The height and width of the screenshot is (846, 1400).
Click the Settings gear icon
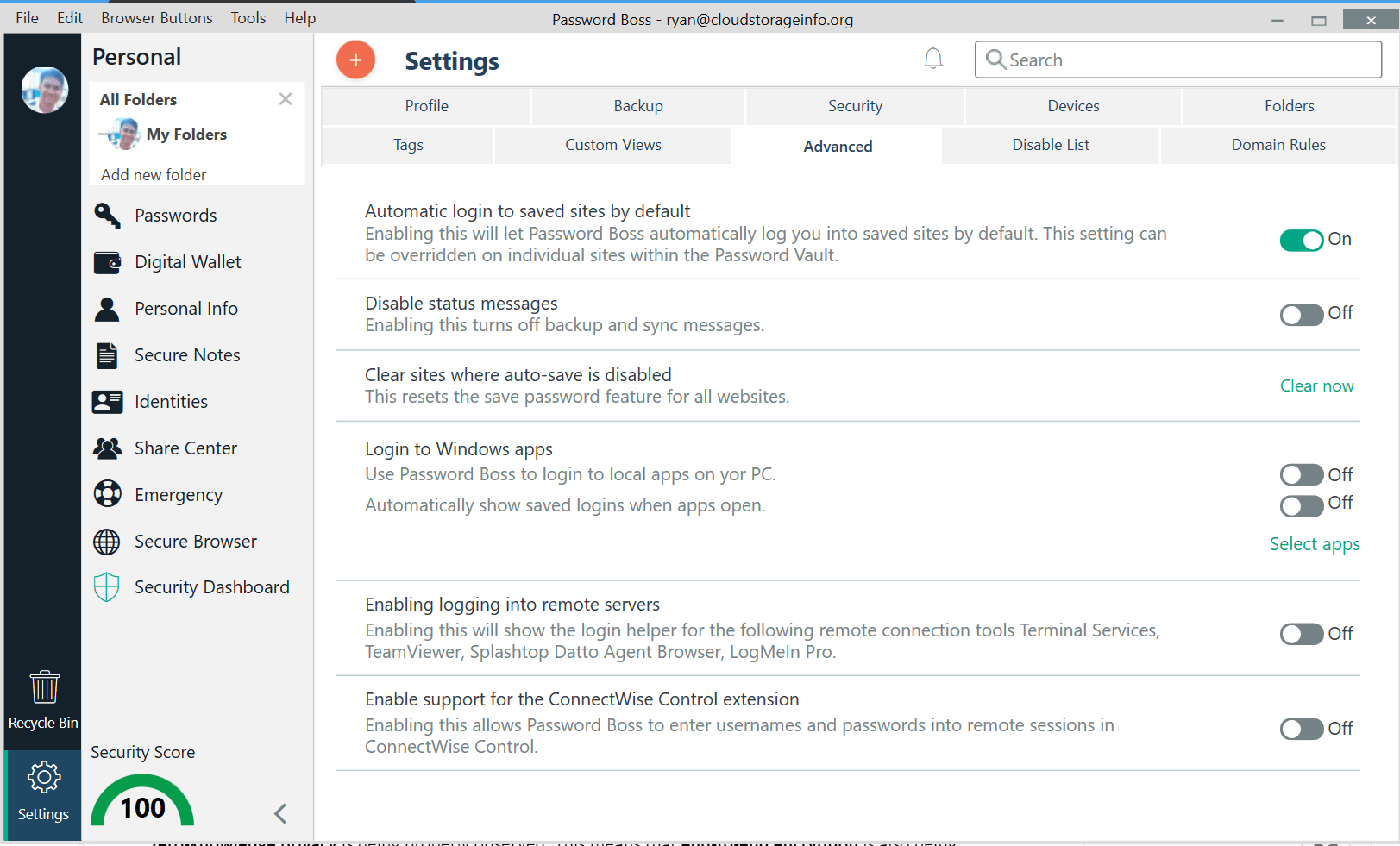click(x=43, y=778)
